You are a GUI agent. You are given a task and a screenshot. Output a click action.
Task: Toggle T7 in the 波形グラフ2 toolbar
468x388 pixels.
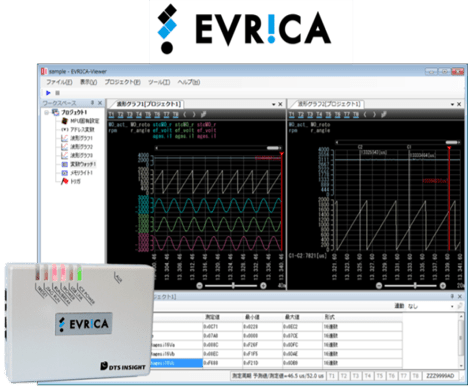point(347,115)
